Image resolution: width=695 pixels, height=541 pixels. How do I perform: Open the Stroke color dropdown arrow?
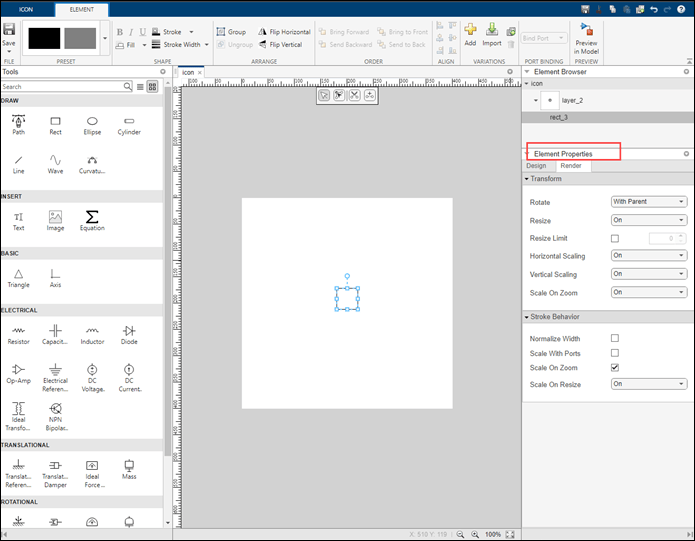pos(191,32)
